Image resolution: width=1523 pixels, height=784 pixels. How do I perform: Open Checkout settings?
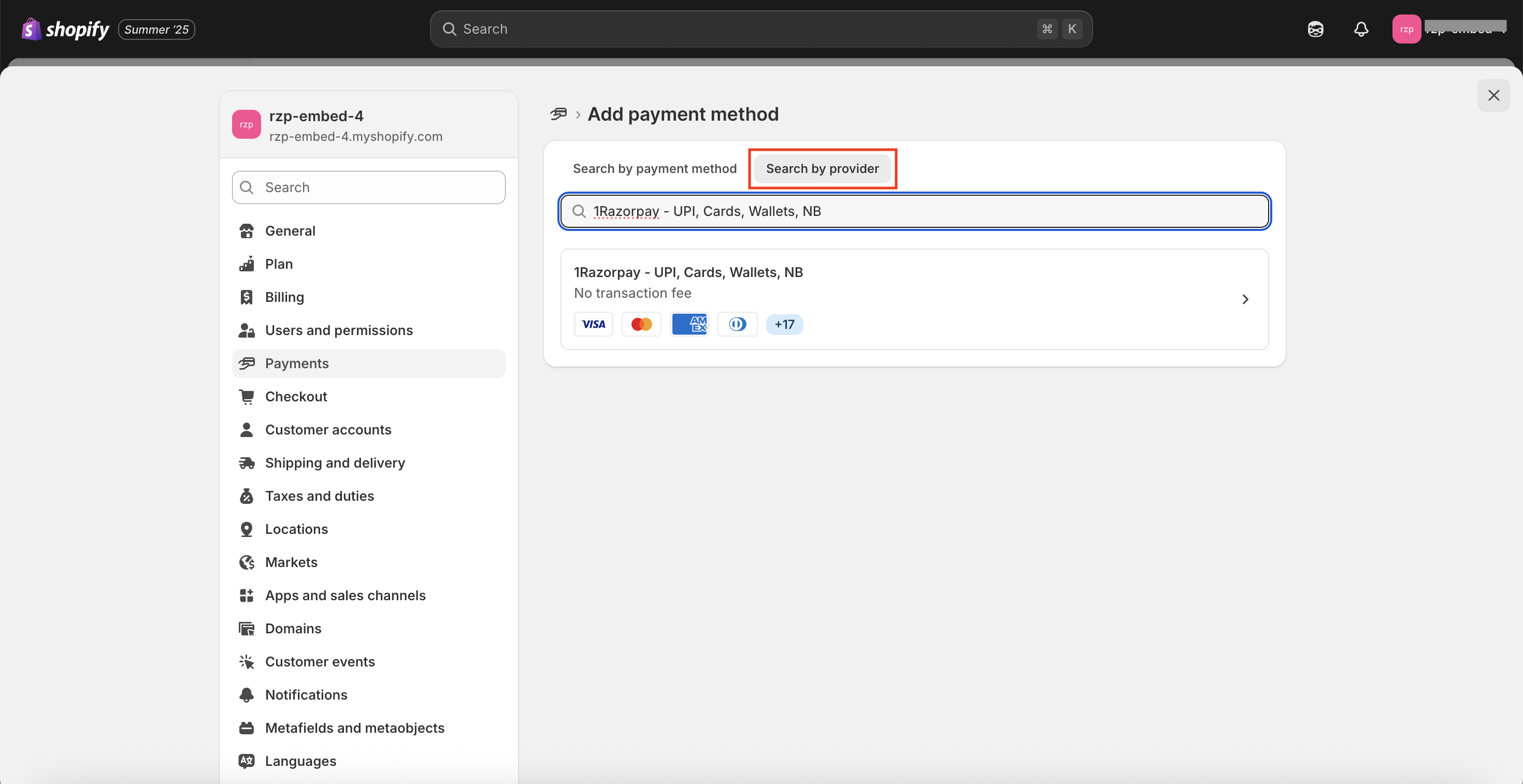click(368, 397)
